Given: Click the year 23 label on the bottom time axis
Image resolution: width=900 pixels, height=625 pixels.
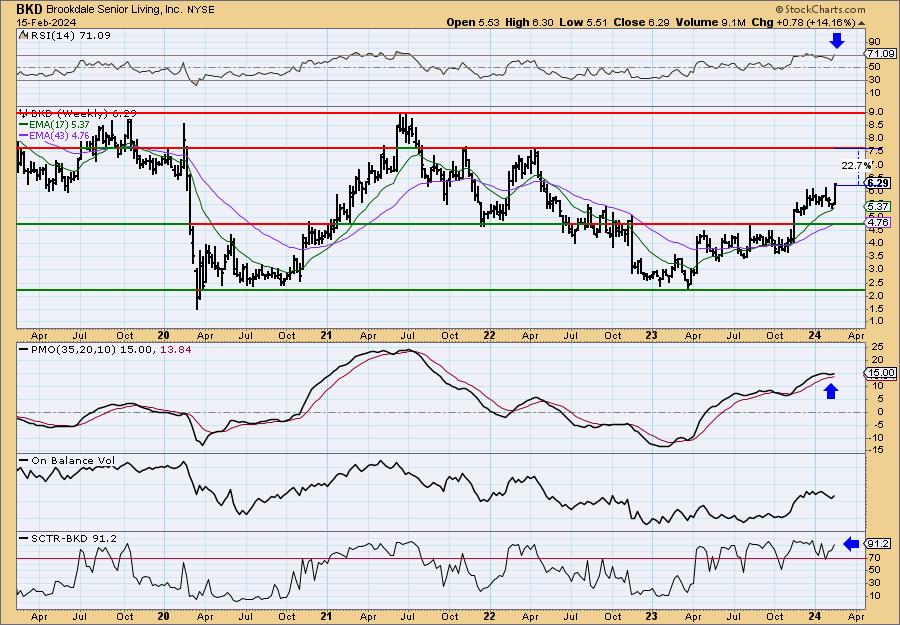Looking at the screenshot, I should coord(652,617).
